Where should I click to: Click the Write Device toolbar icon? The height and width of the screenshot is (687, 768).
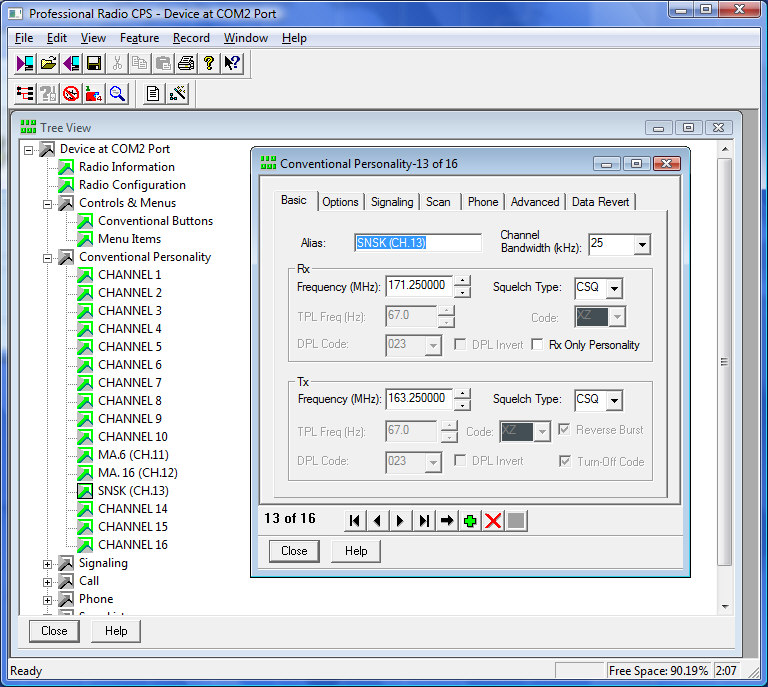pyautogui.click(x=71, y=63)
